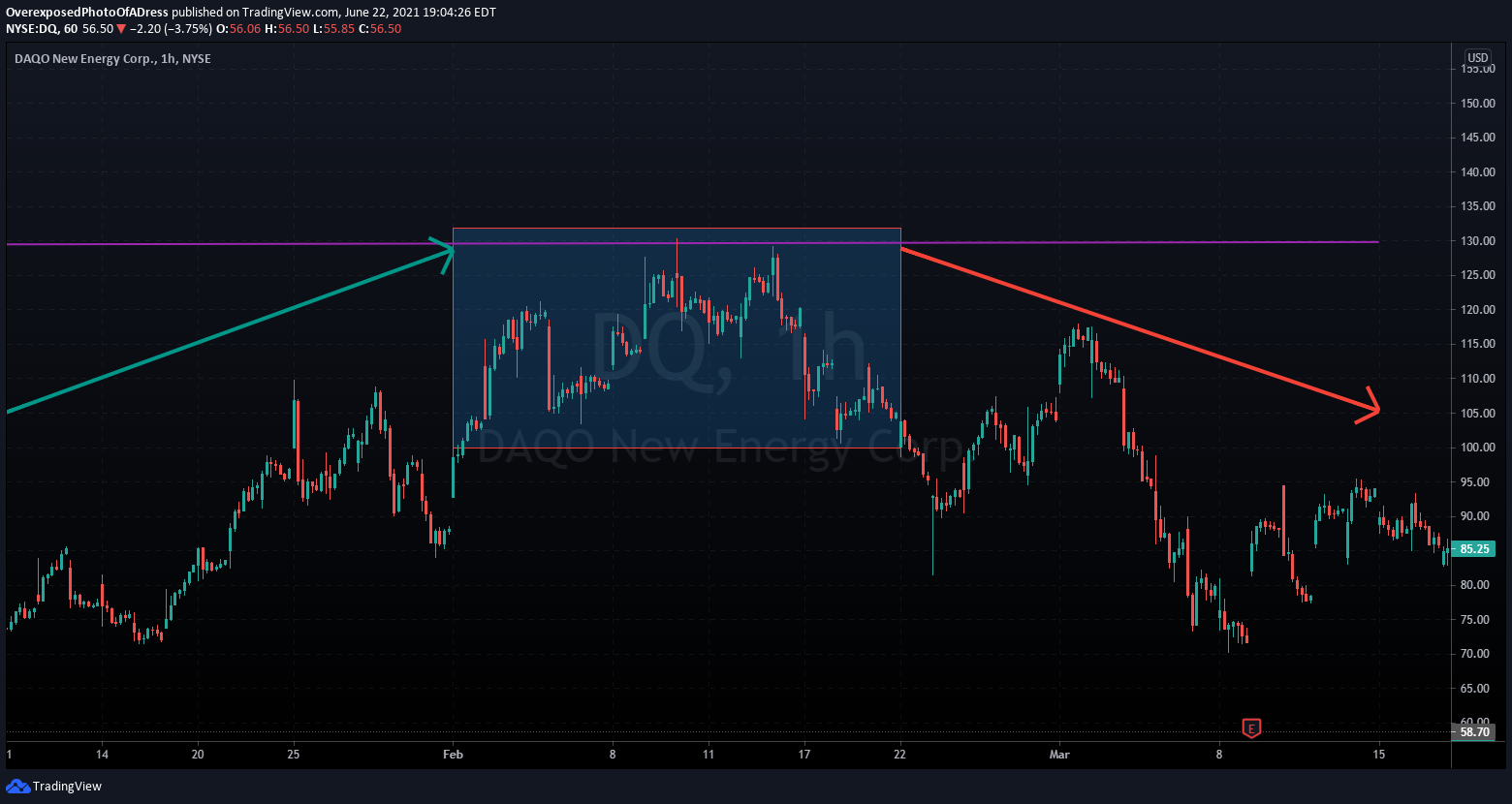
Task: Click the 90.00 price axis label
Action: [1477, 516]
